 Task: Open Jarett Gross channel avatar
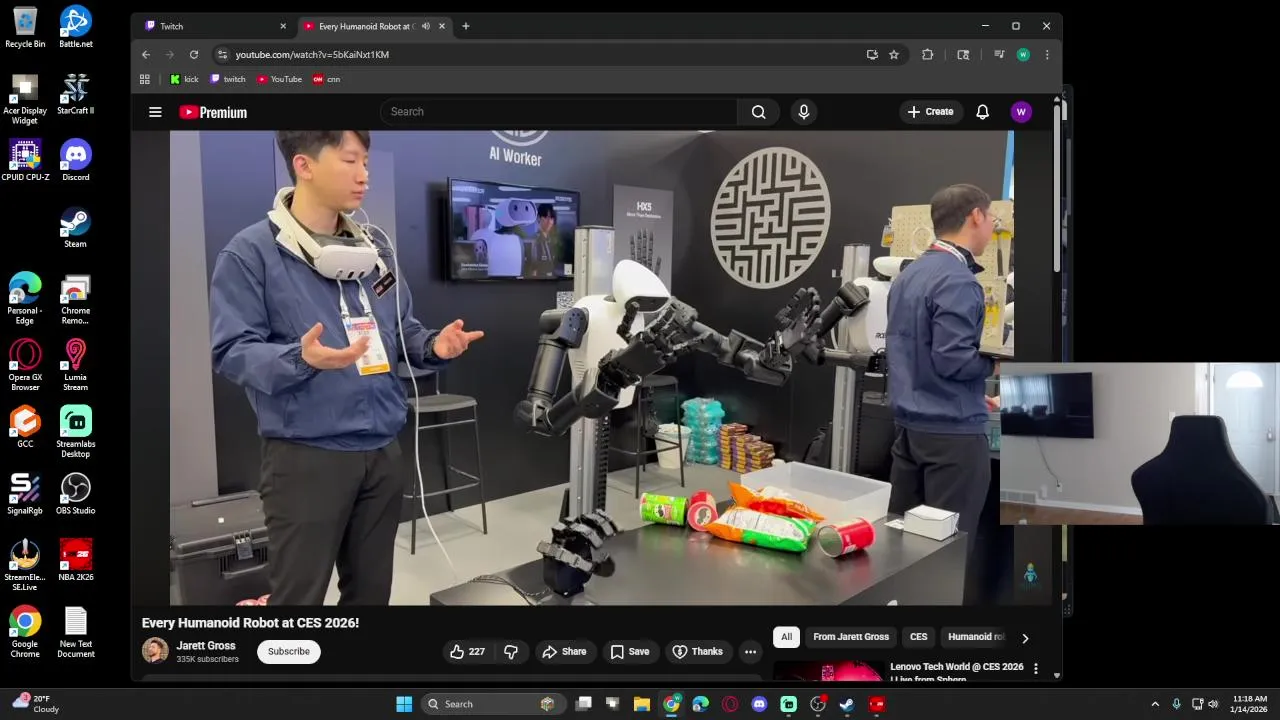click(x=155, y=651)
